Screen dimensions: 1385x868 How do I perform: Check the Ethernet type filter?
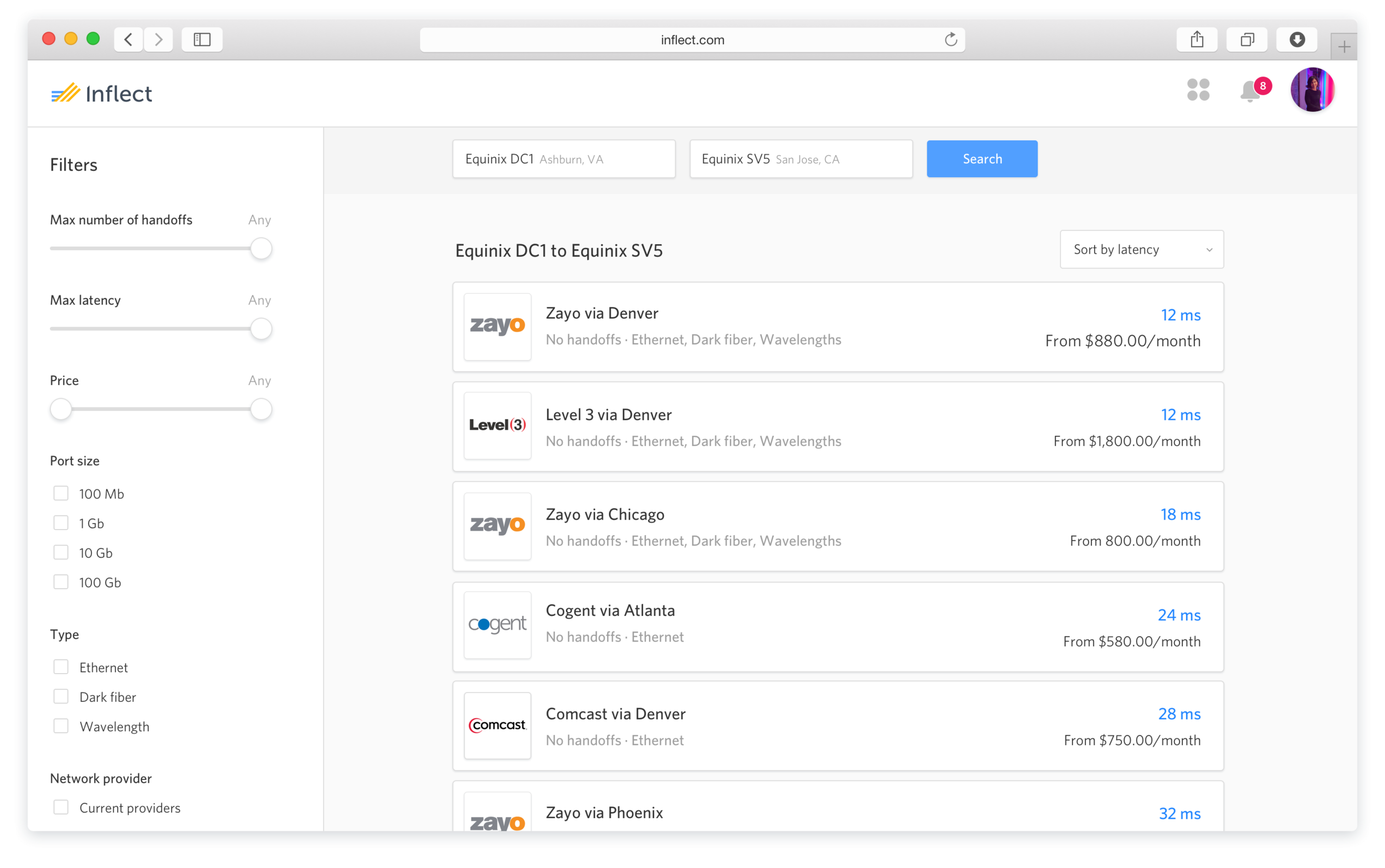(x=61, y=667)
